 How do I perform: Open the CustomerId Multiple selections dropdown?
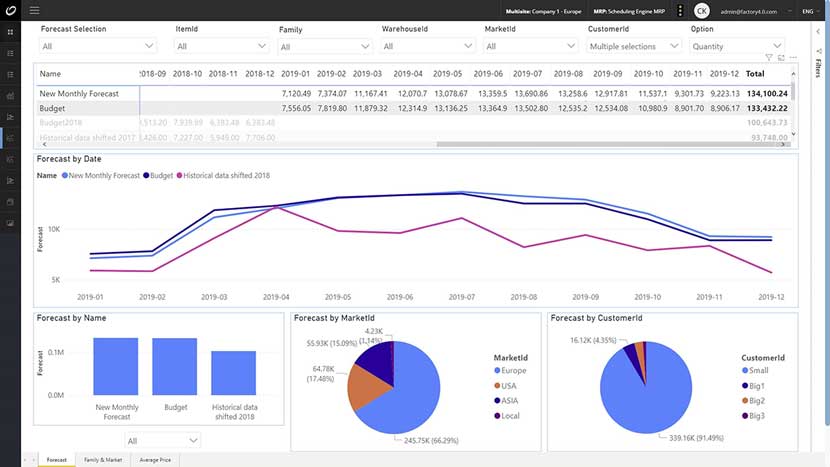634,46
